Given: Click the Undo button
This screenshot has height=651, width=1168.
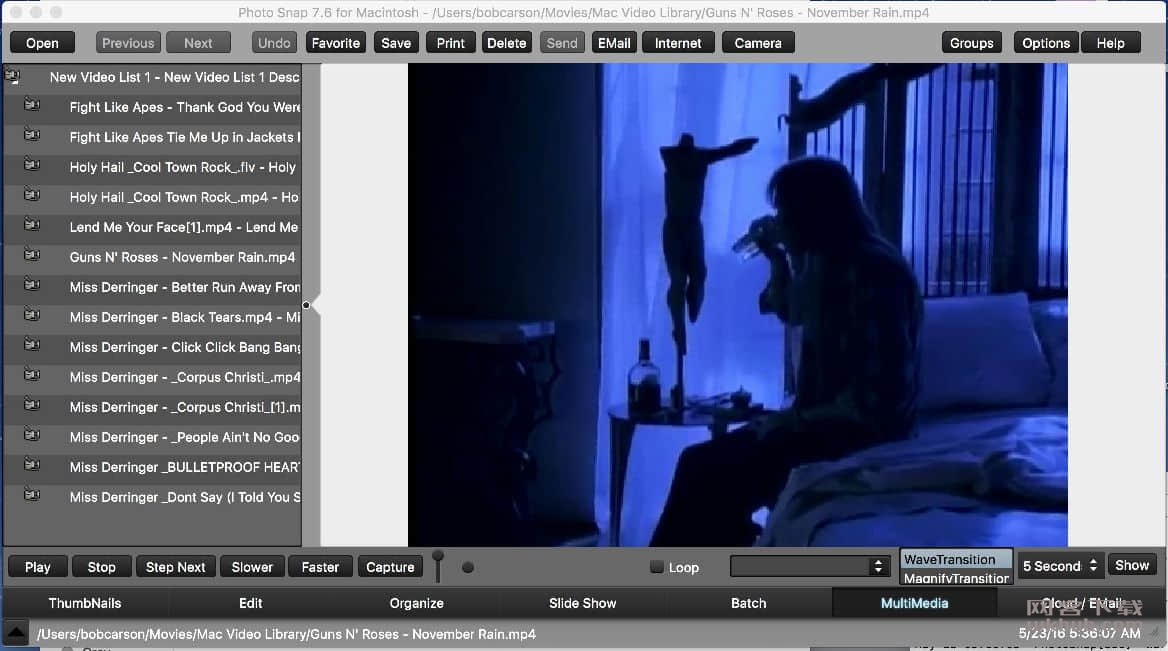Looking at the screenshot, I should [274, 43].
